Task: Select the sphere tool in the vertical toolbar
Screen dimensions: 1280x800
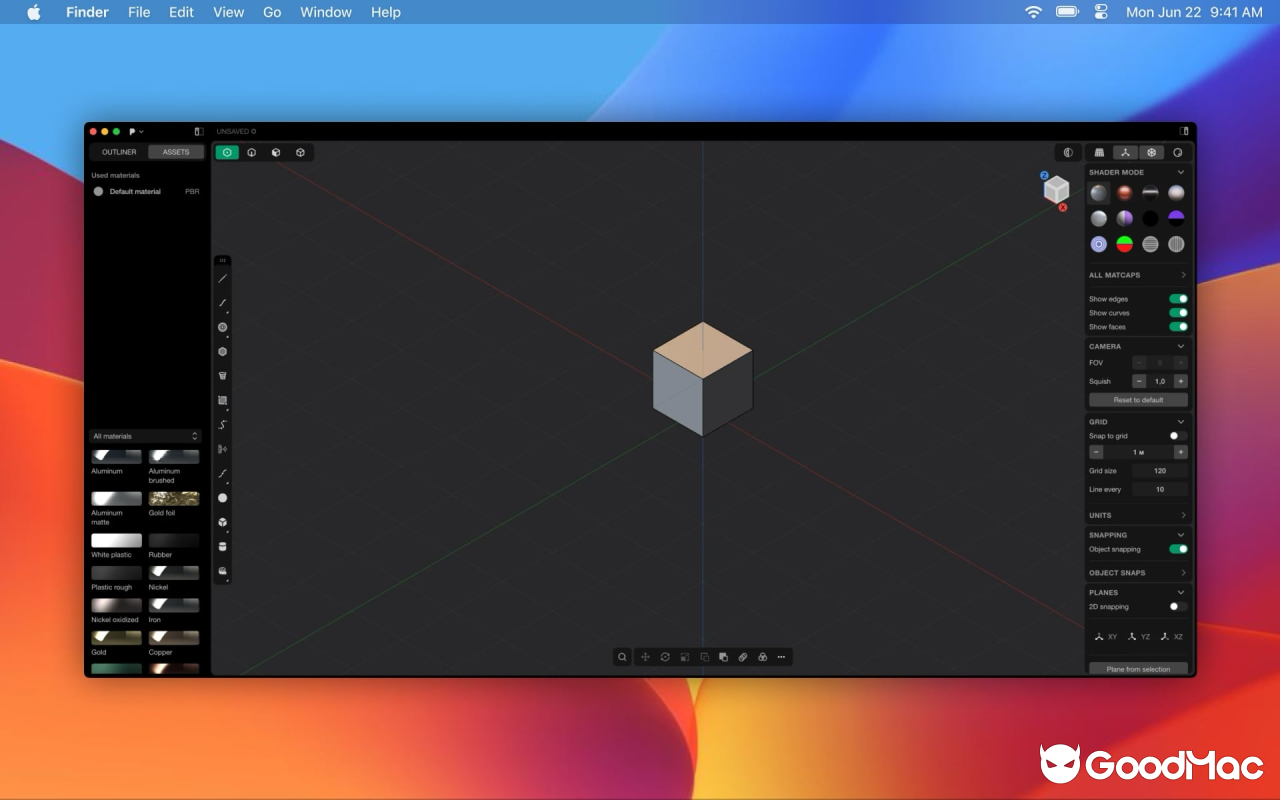Action: click(222, 498)
